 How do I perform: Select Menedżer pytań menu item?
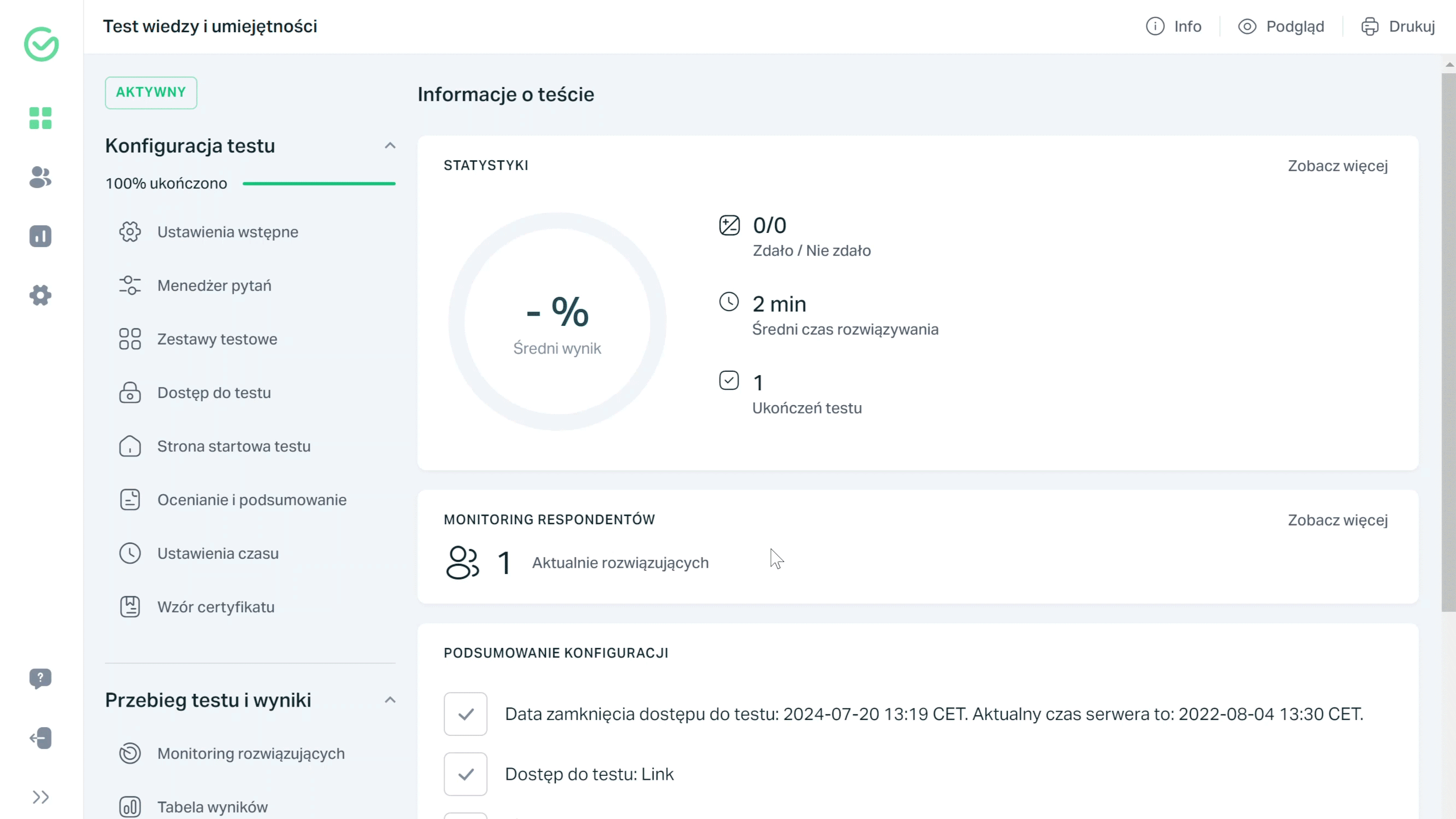(x=214, y=285)
